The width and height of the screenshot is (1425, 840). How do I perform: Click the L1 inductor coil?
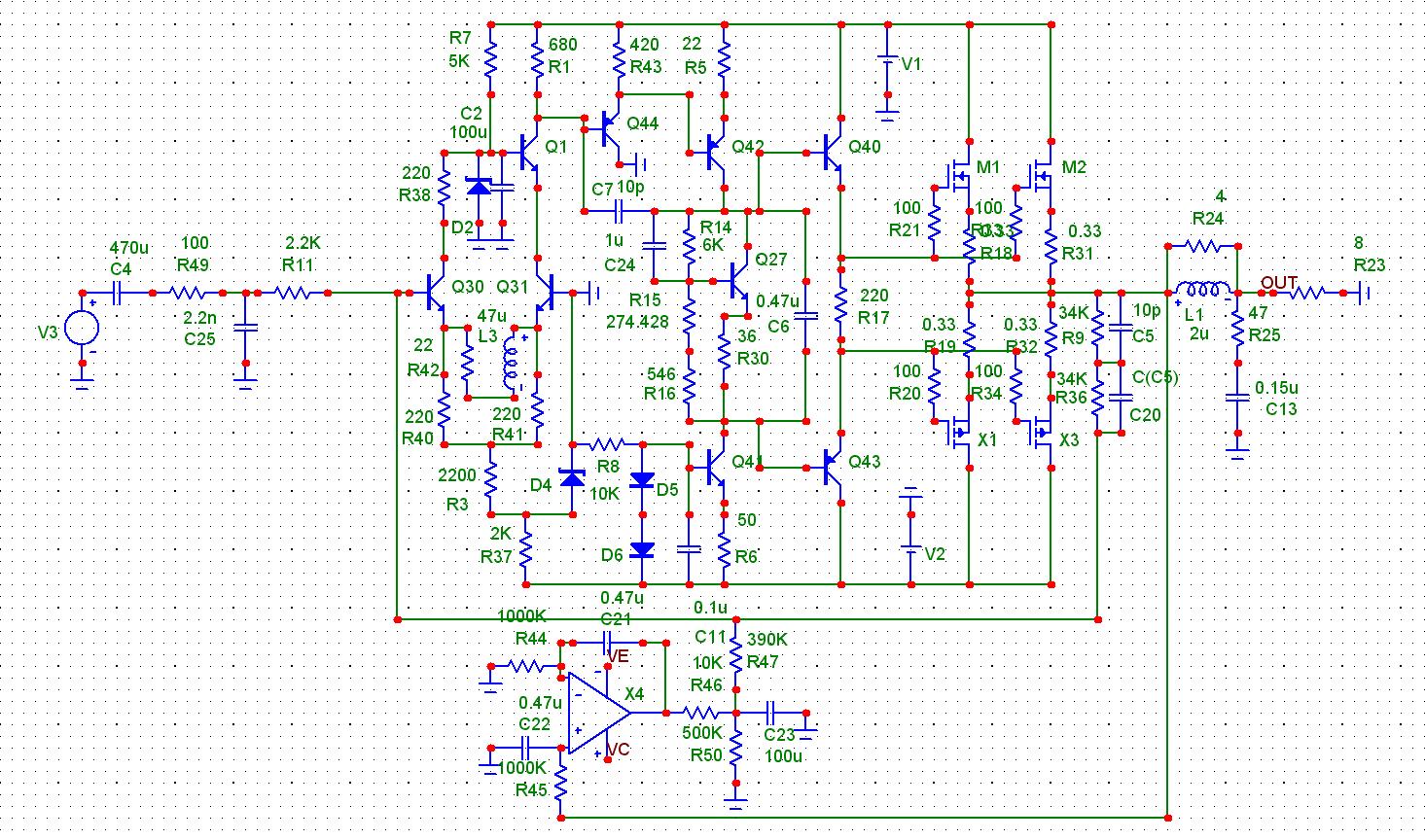click(1203, 290)
